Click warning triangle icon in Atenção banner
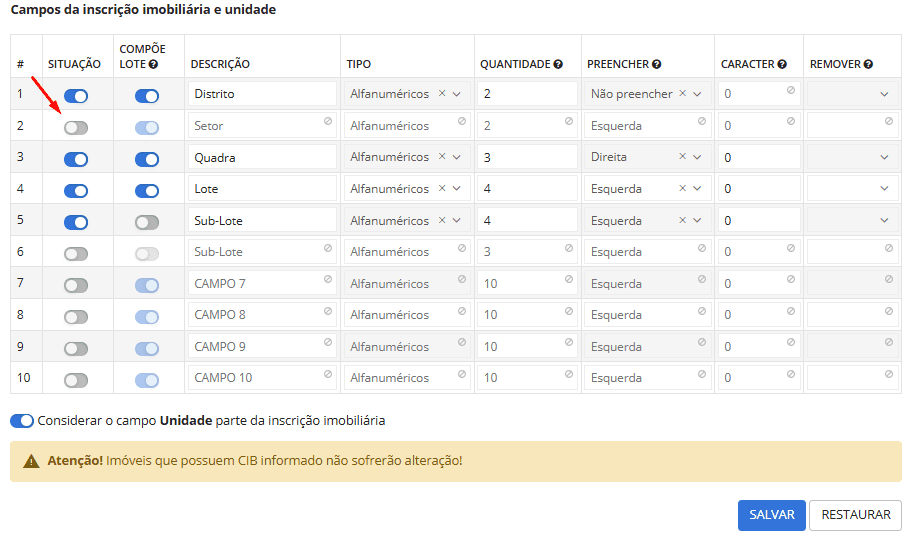 point(31,461)
